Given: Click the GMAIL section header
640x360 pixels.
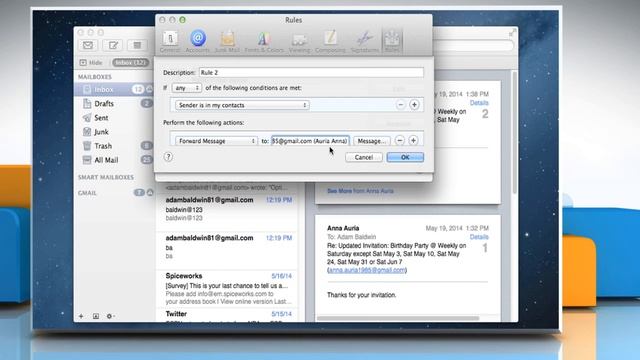Looking at the screenshot, I should [x=87, y=193].
